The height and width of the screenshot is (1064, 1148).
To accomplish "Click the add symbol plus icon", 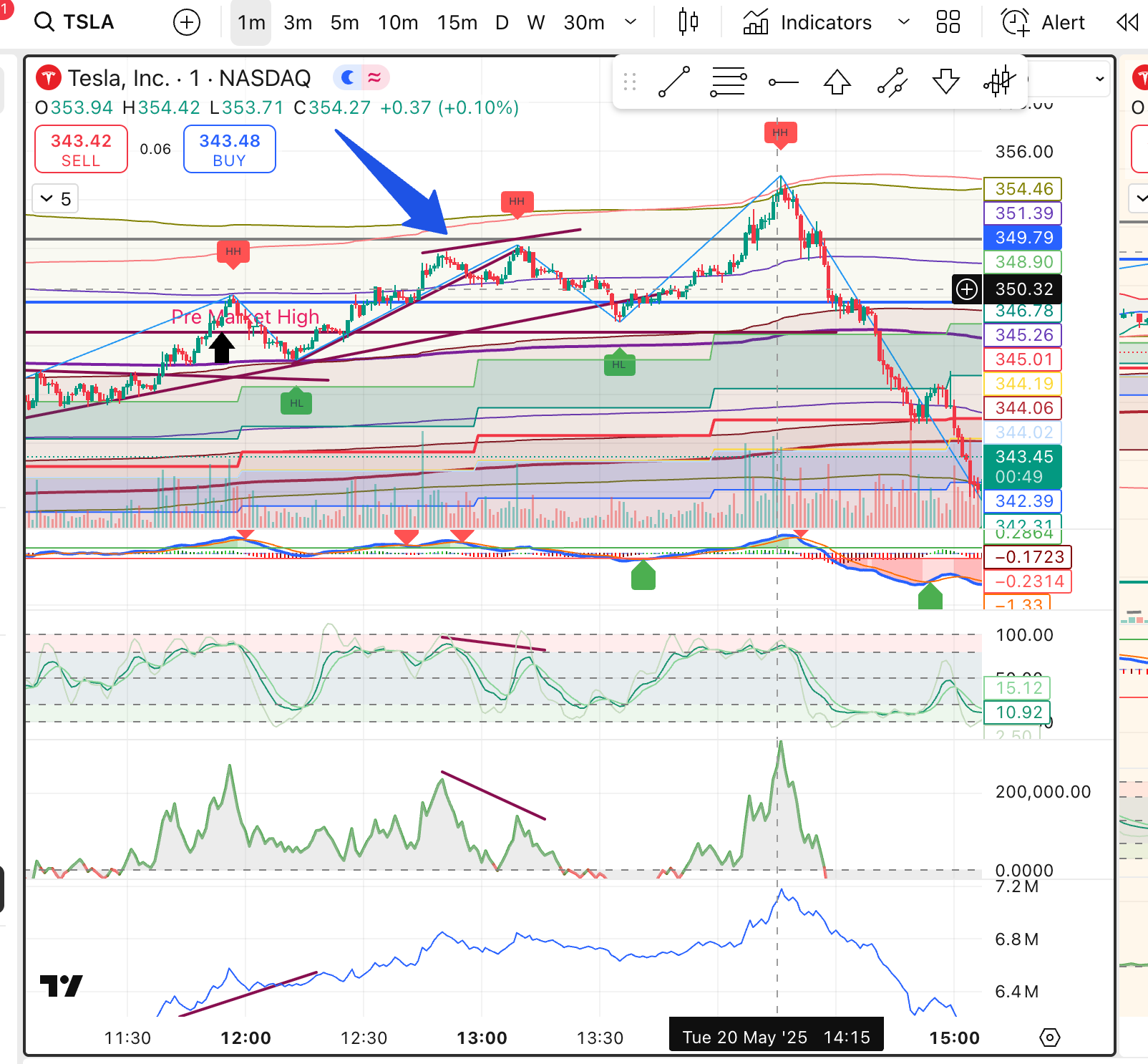I will tap(187, 23).
